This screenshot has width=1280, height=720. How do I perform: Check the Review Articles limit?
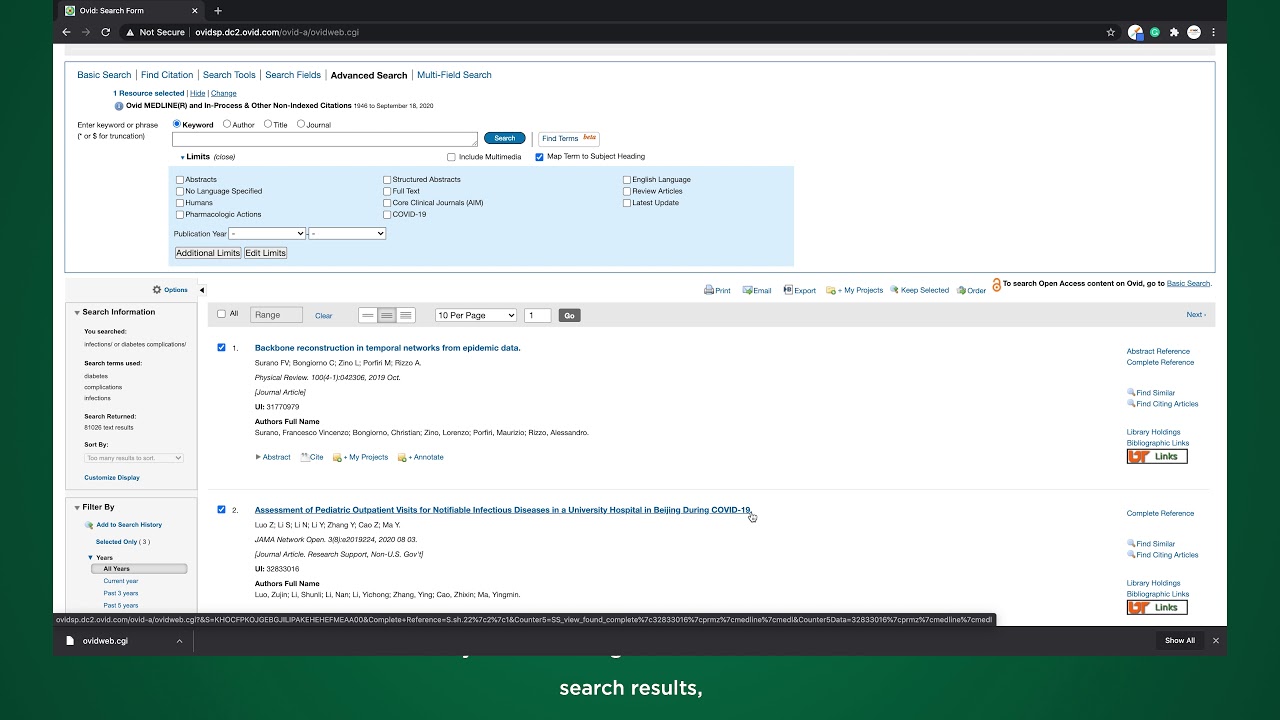pyautogui.click(x=627, y=191)
